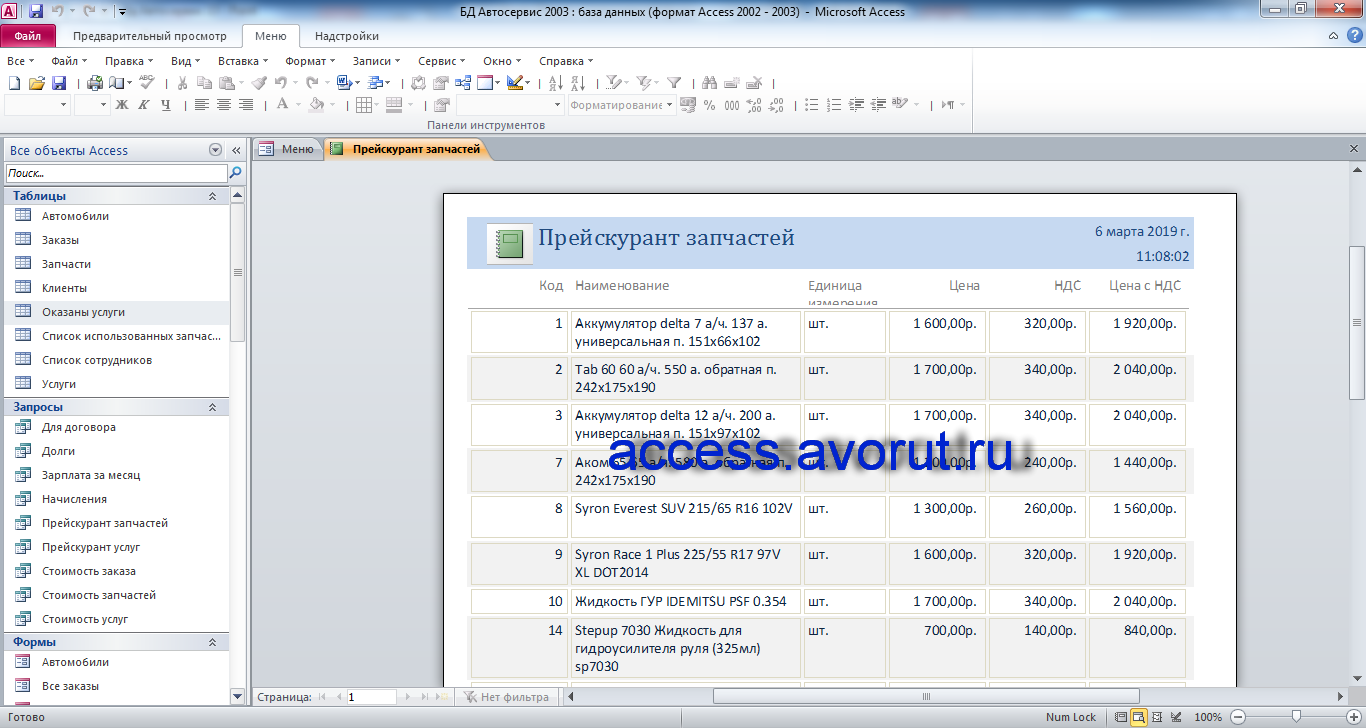The height and width of the screenshot is (728, 1366).
Task: Click the Поиск search field
Action: point(116,173)
